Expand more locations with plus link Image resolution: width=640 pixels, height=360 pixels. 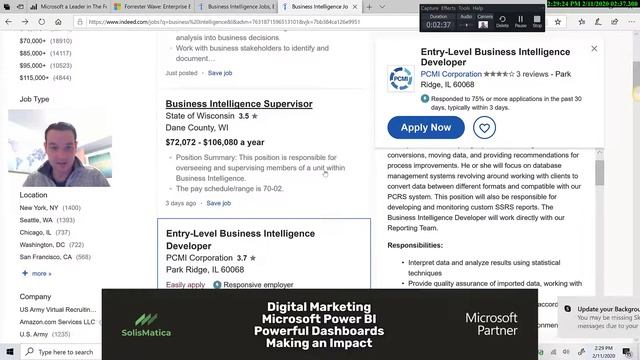(x=37, y=273)
